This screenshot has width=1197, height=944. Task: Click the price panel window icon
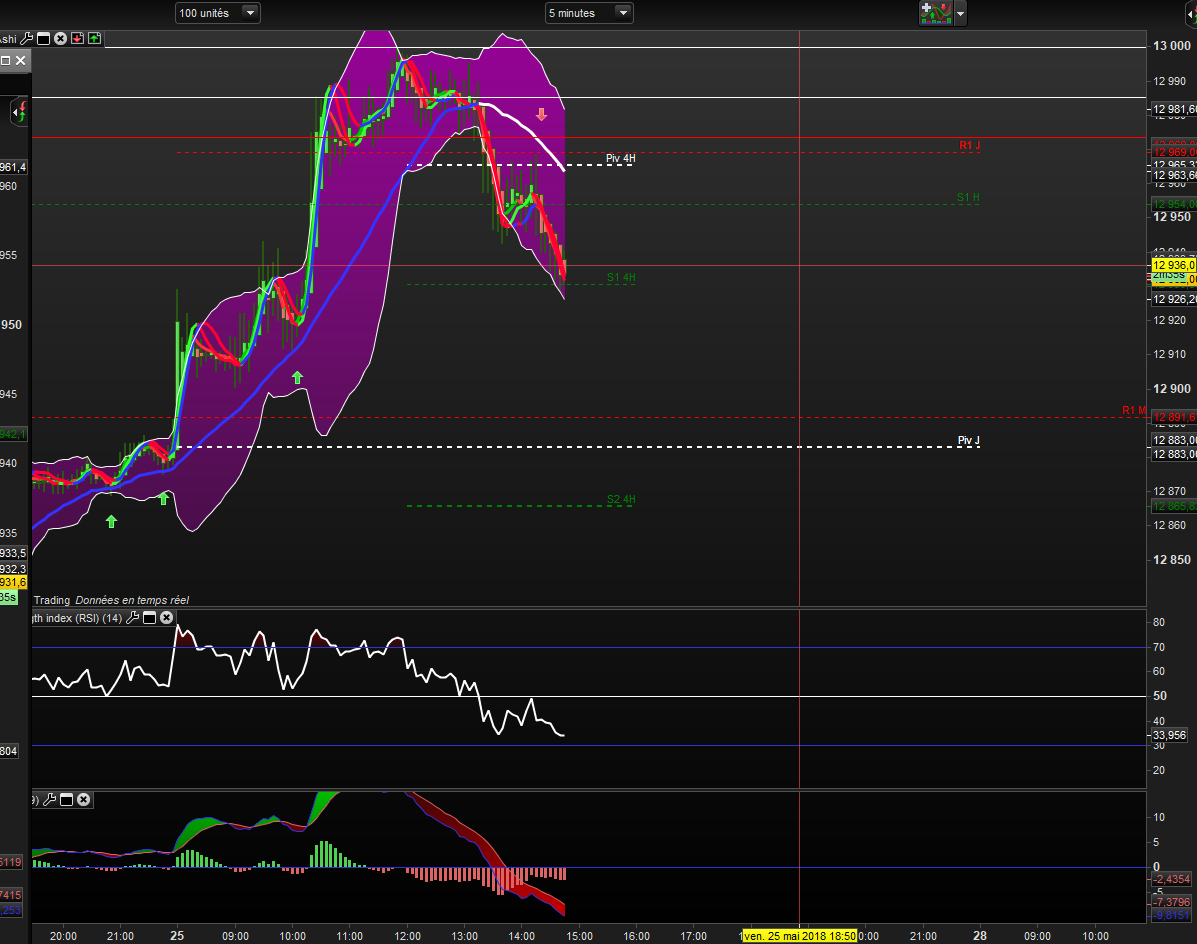43,38
